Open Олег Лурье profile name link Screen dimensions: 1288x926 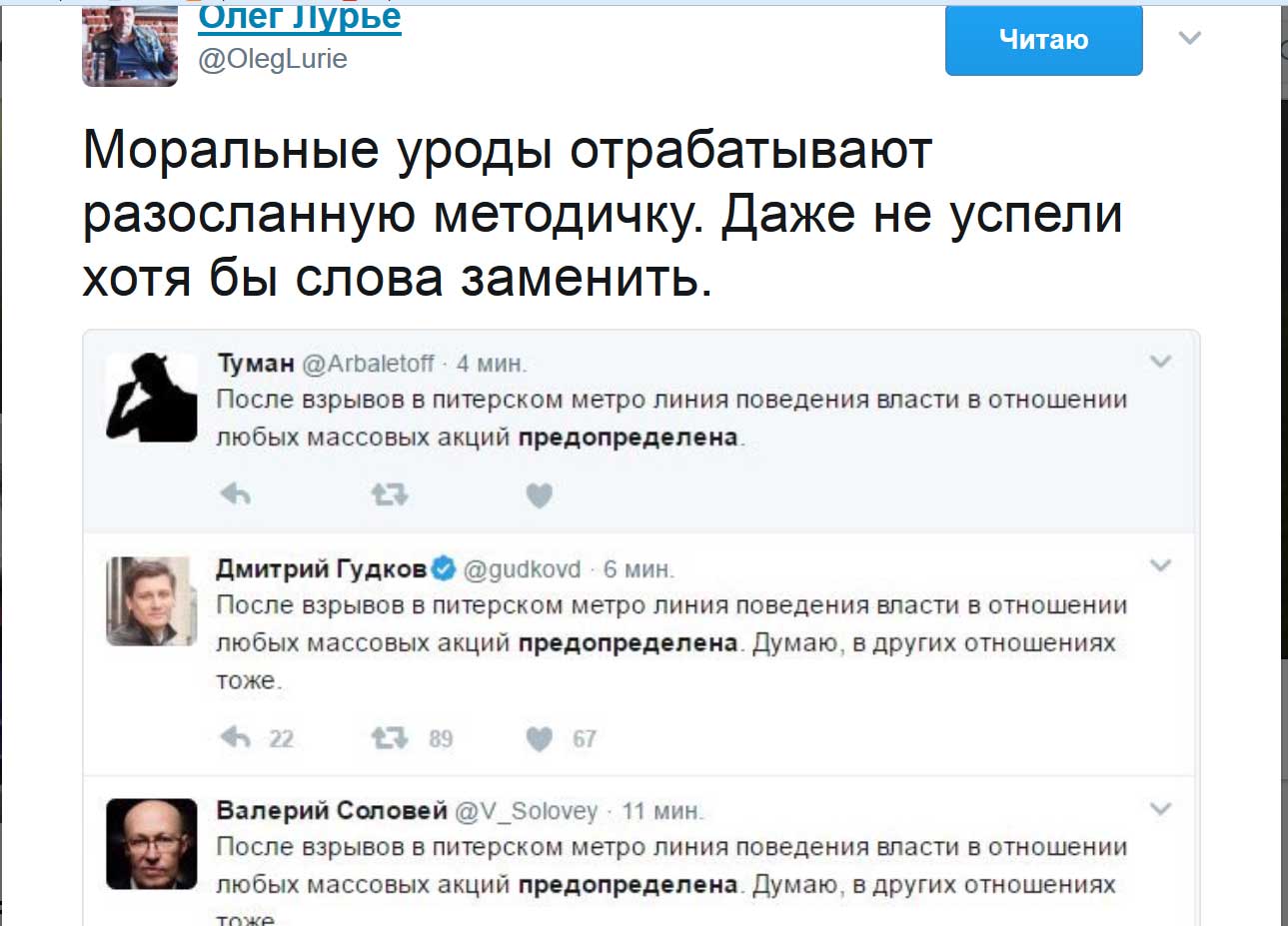click(300, 18)
